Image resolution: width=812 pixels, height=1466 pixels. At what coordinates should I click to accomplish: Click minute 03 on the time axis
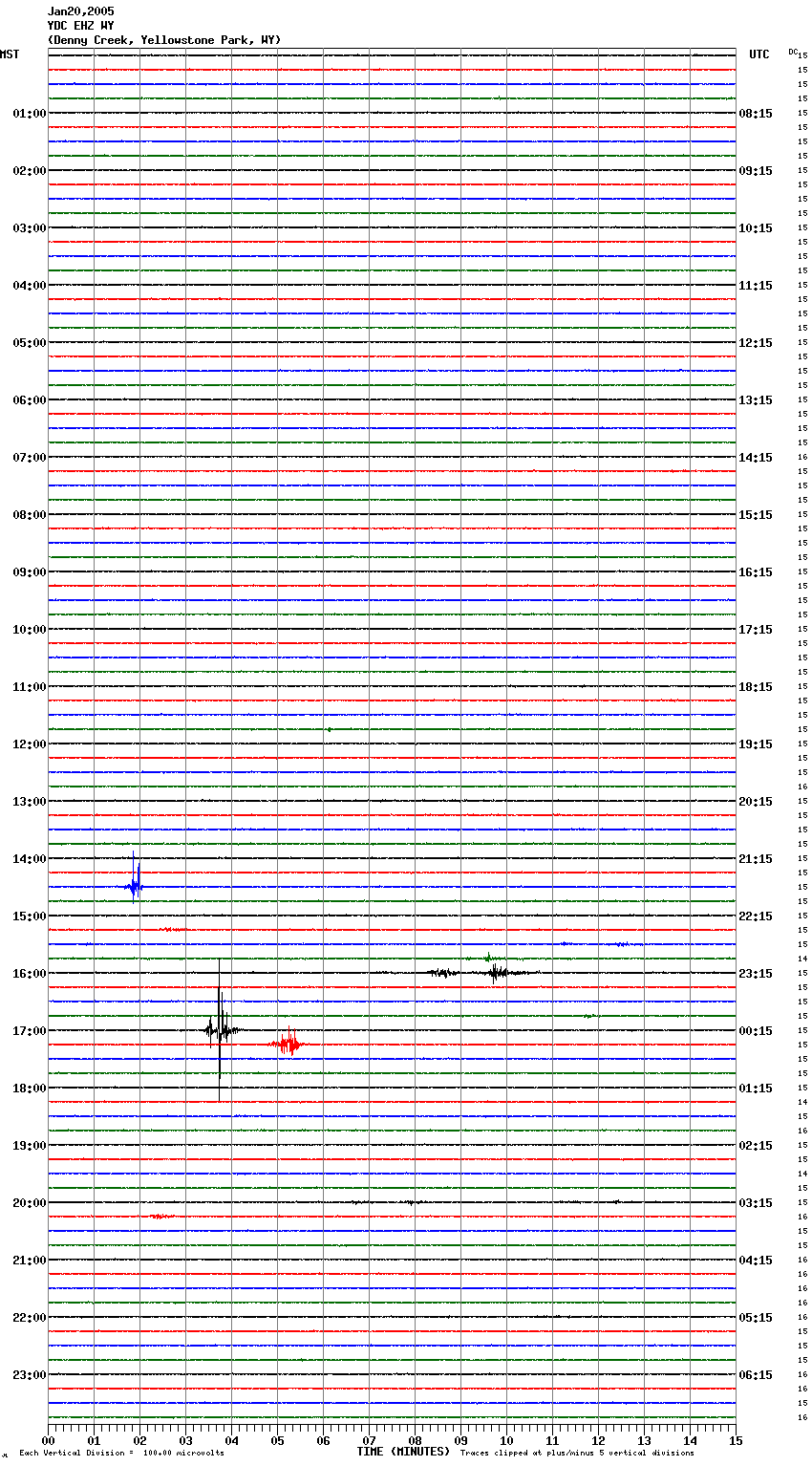[185, 1440]
